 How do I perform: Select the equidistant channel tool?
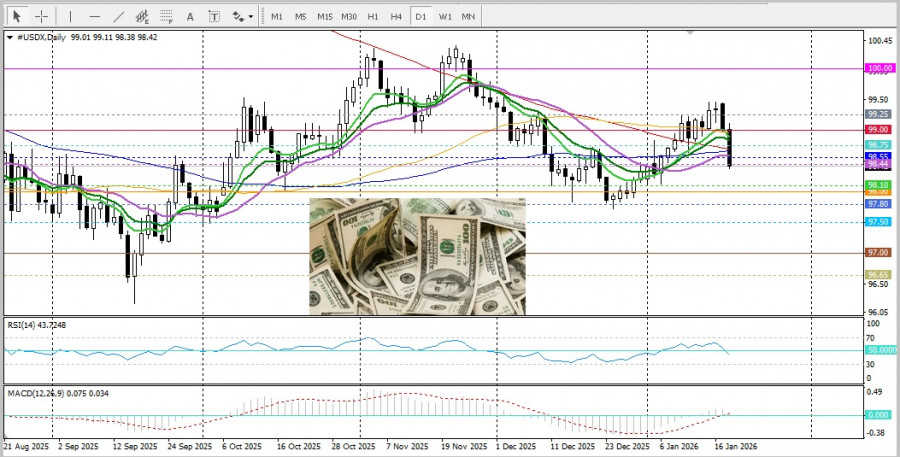143,16
